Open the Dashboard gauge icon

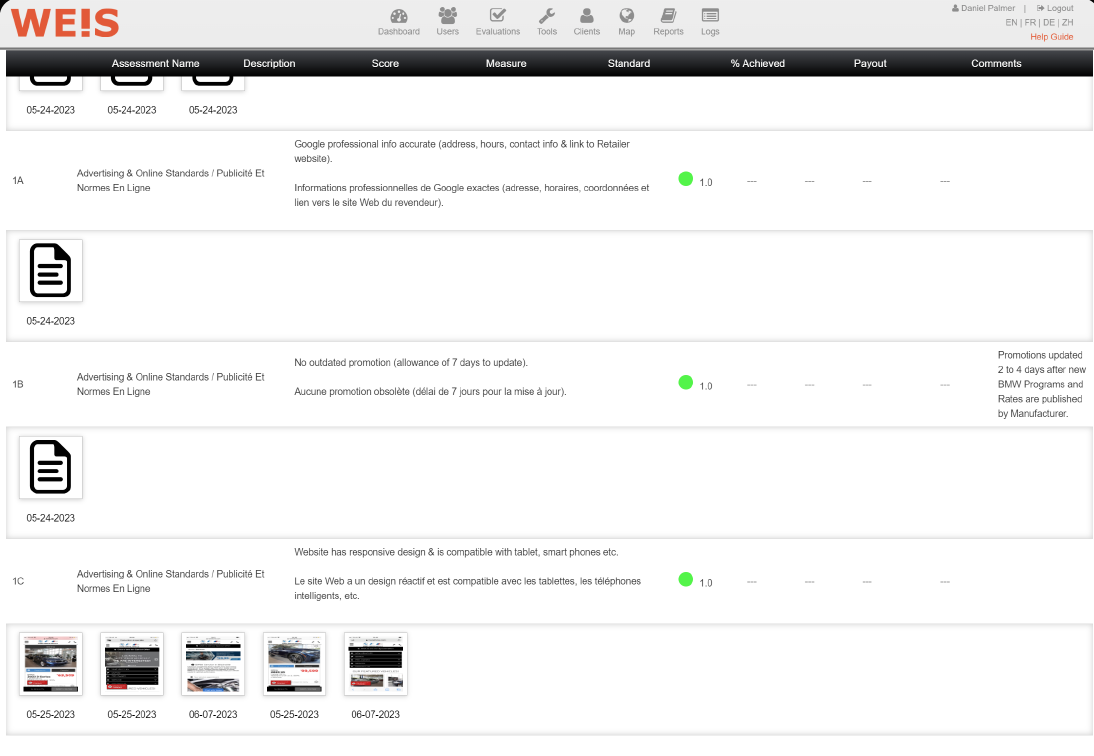click(398, 16)
